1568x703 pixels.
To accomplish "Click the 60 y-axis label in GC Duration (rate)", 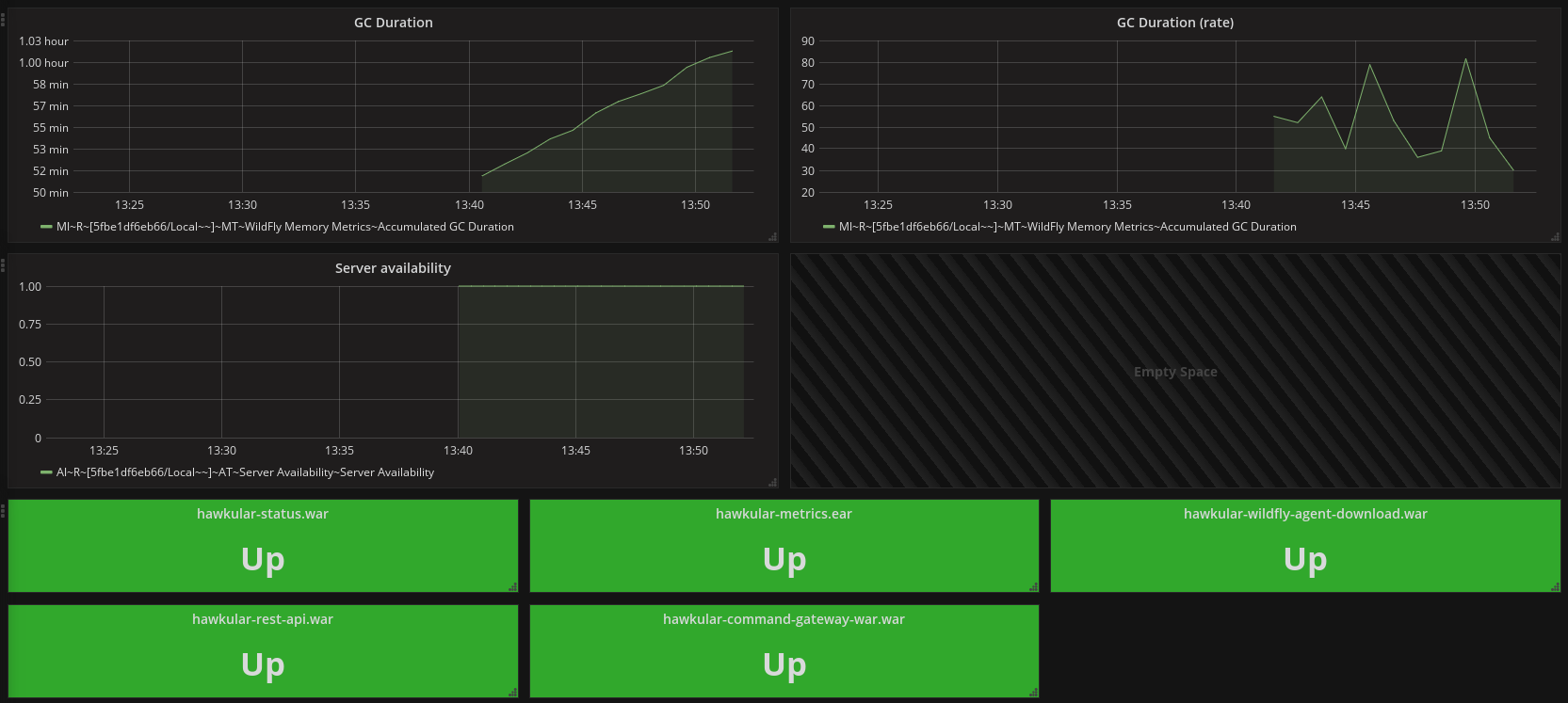I will click(808, 106).
